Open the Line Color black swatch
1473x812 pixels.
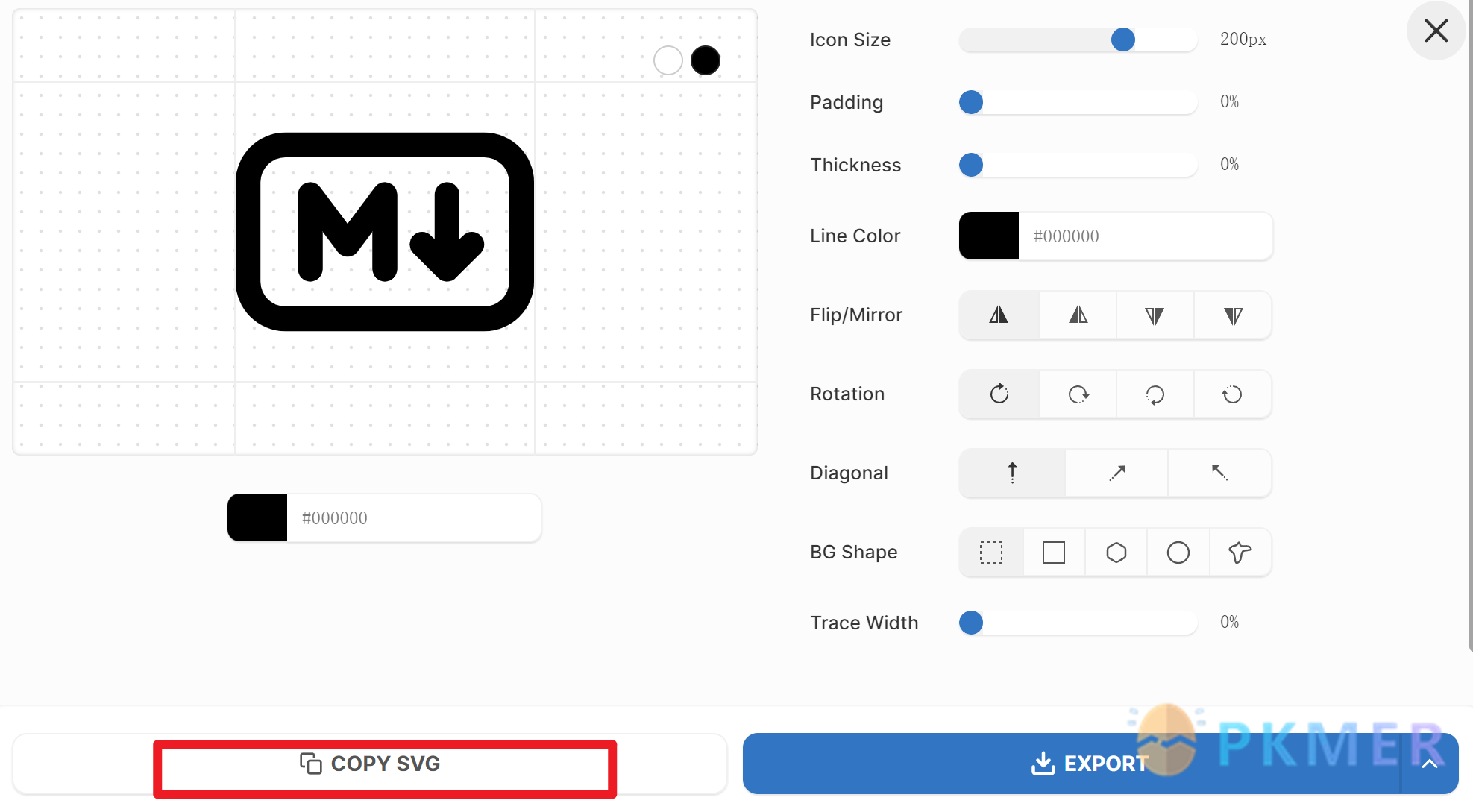pyautogui.click(x=989, y=236)
